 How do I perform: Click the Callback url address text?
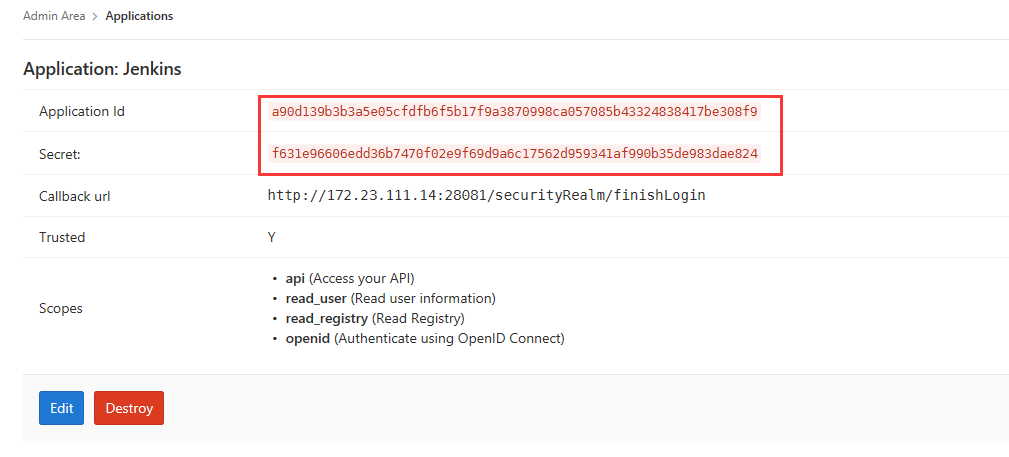coord(486,196)
